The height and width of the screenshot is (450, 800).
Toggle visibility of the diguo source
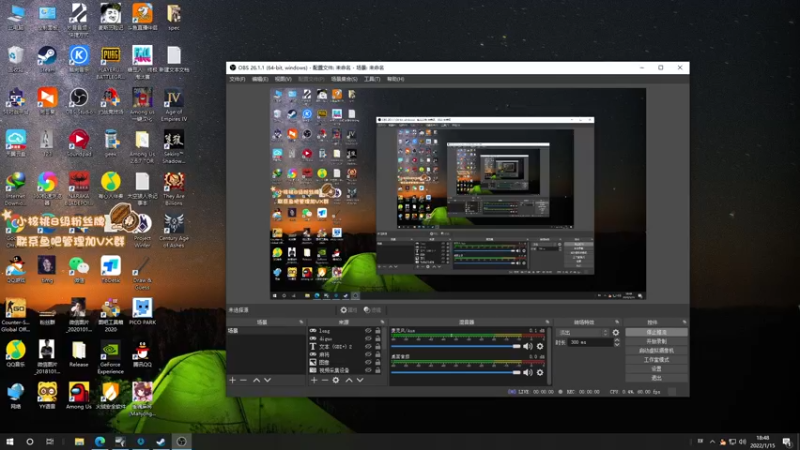point(368,338)
